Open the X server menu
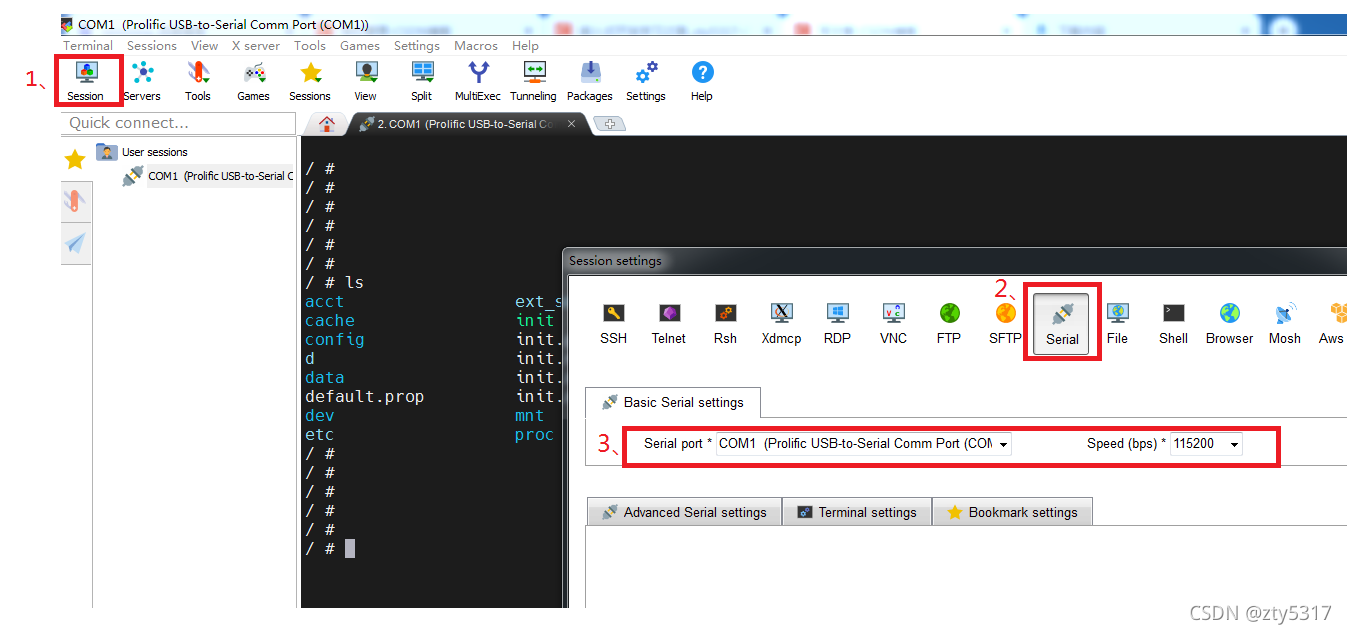Screen dimensions: 1347x634 [256, 45]
